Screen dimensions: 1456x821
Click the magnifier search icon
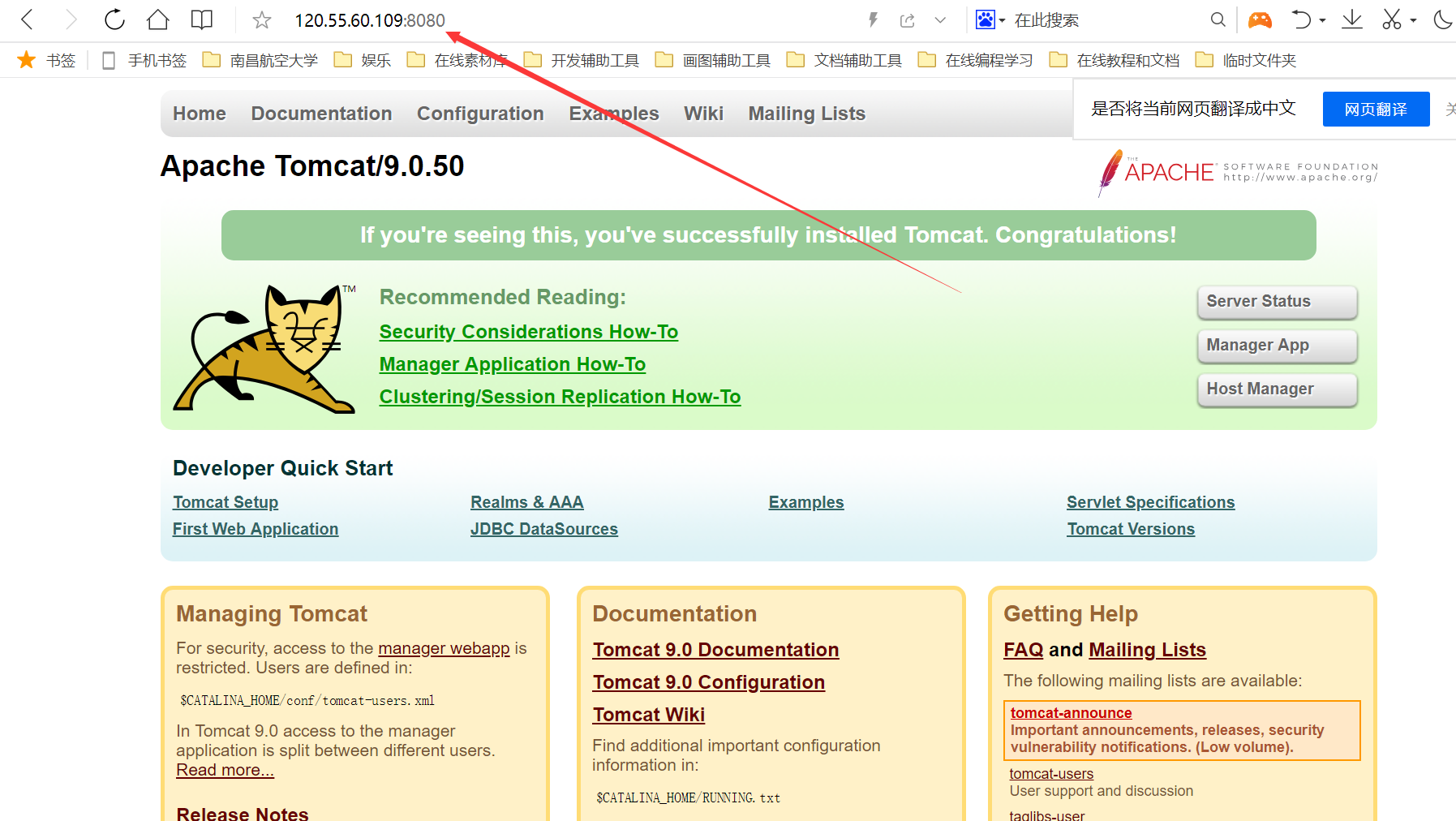[x=1218, y=19]
